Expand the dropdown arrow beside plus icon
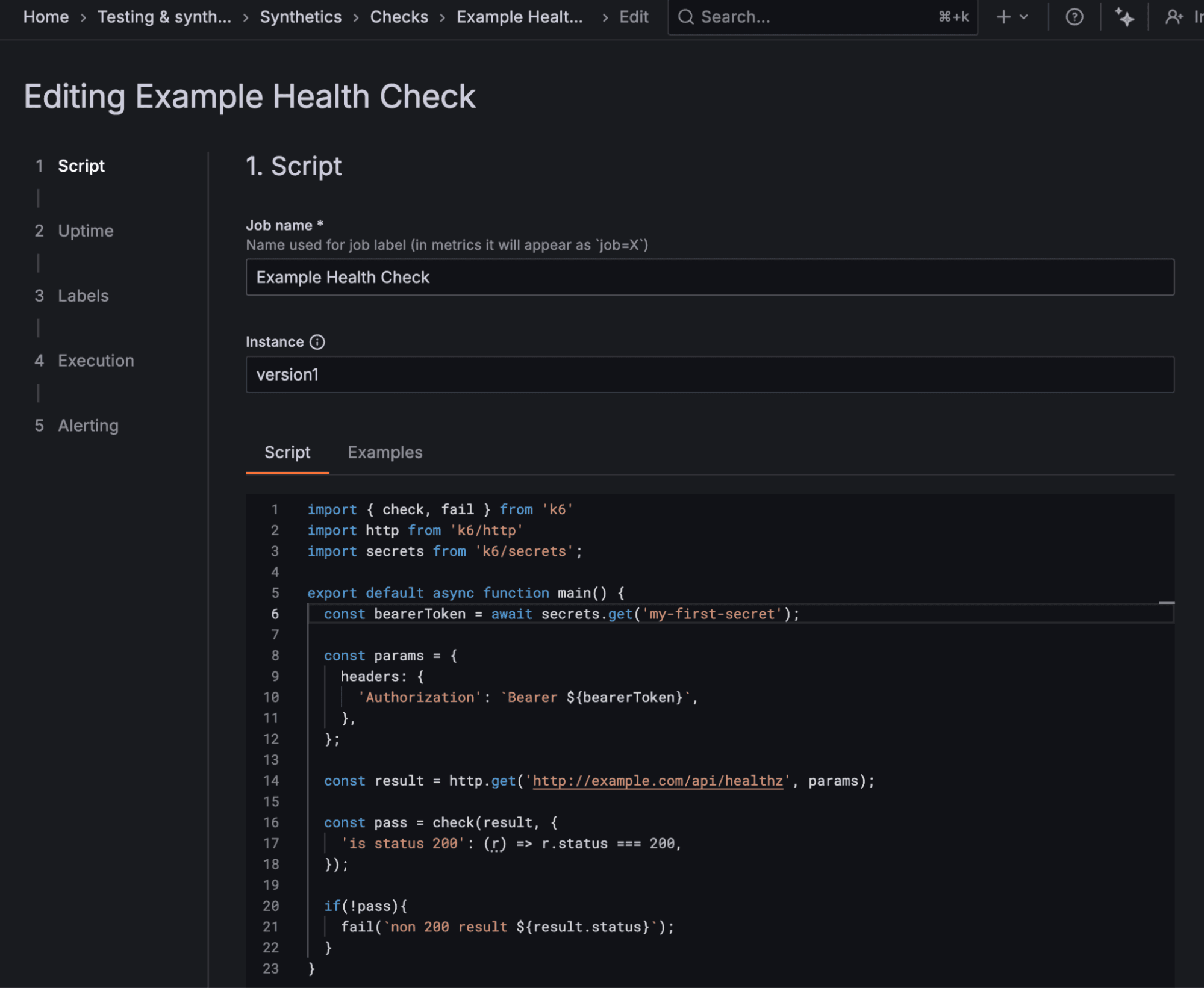The image size is (1204, 988). tap(1024, 17)
